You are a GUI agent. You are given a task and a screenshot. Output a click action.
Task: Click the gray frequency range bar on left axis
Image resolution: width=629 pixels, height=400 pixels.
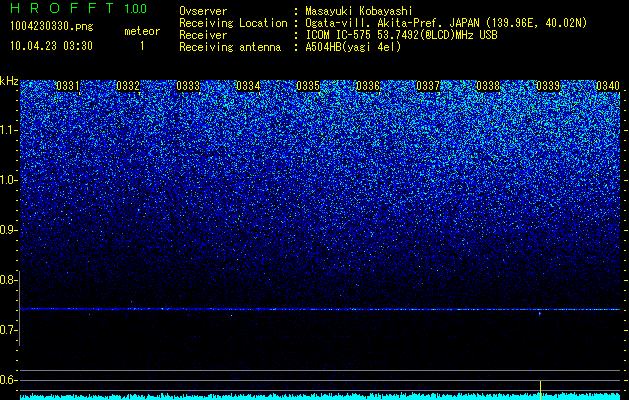(x=19, y=308)
